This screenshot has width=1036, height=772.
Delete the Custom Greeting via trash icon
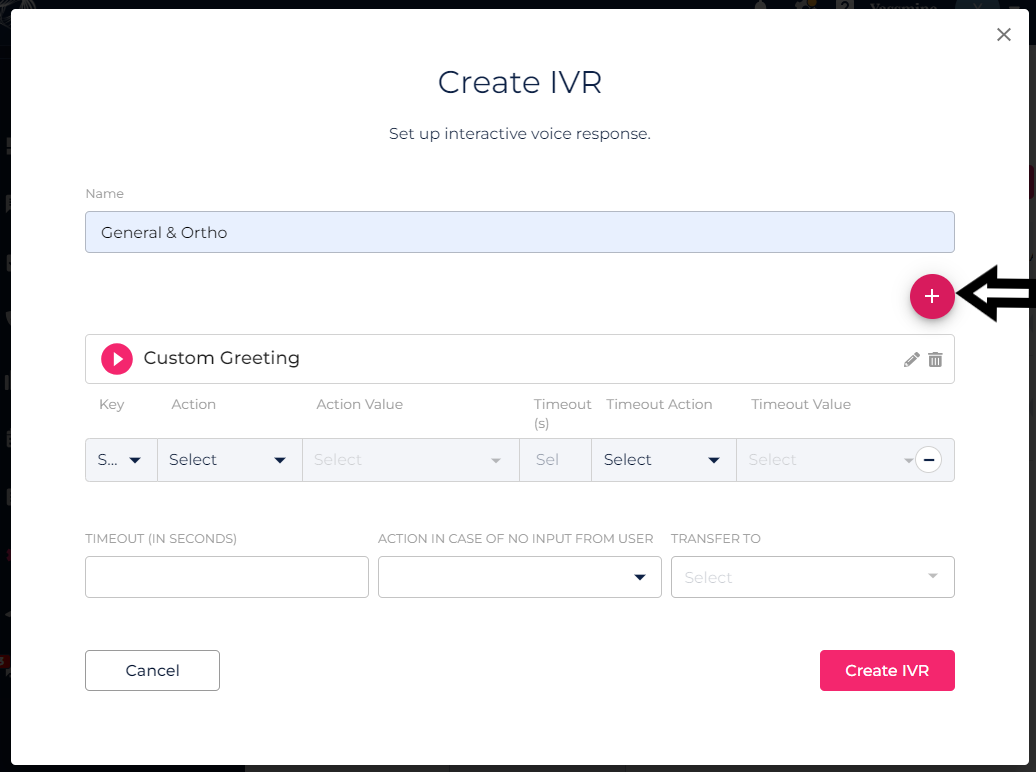coord(935,360)
